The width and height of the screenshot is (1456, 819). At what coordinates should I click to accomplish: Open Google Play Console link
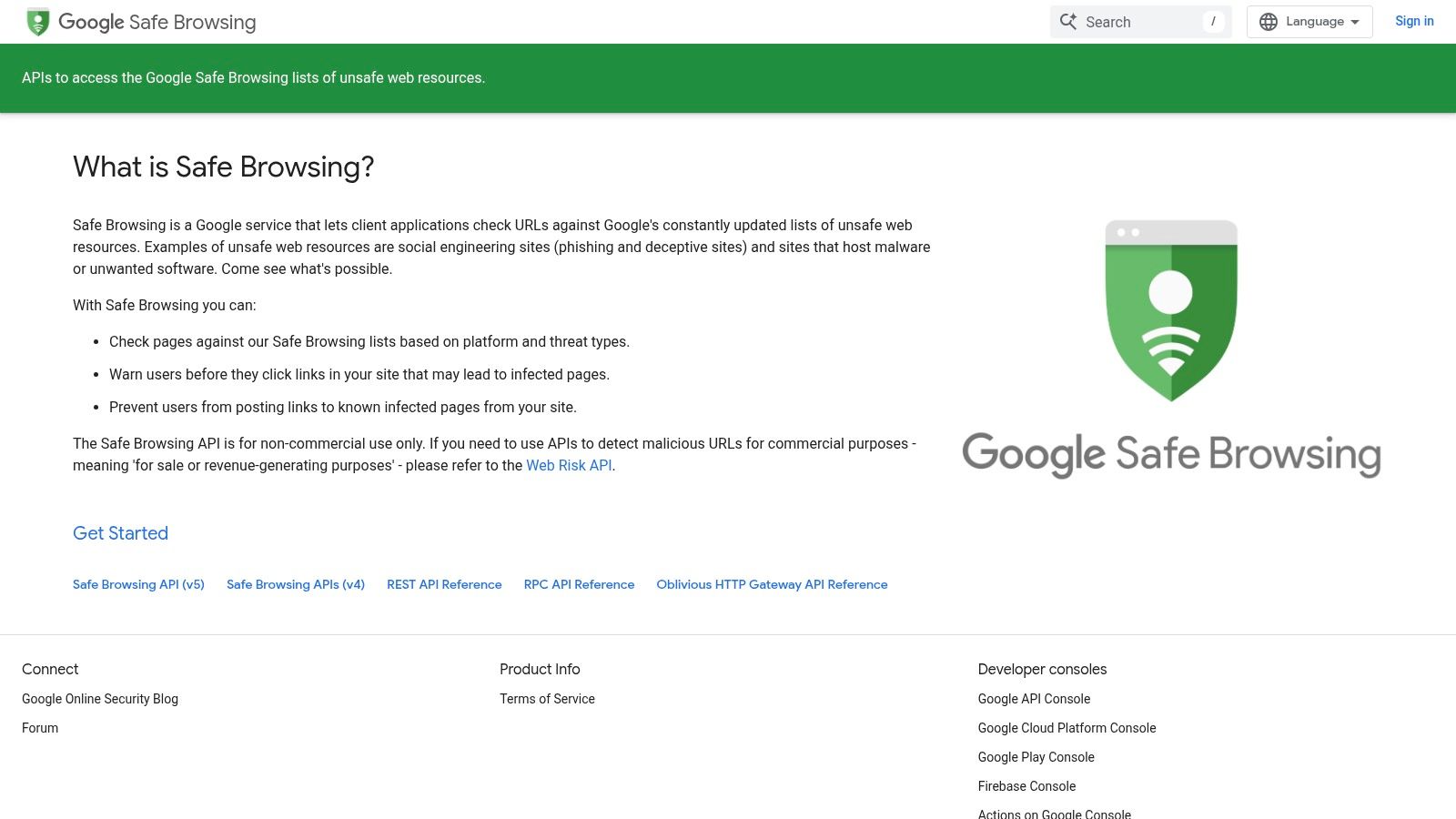(x=1036, y=757)
